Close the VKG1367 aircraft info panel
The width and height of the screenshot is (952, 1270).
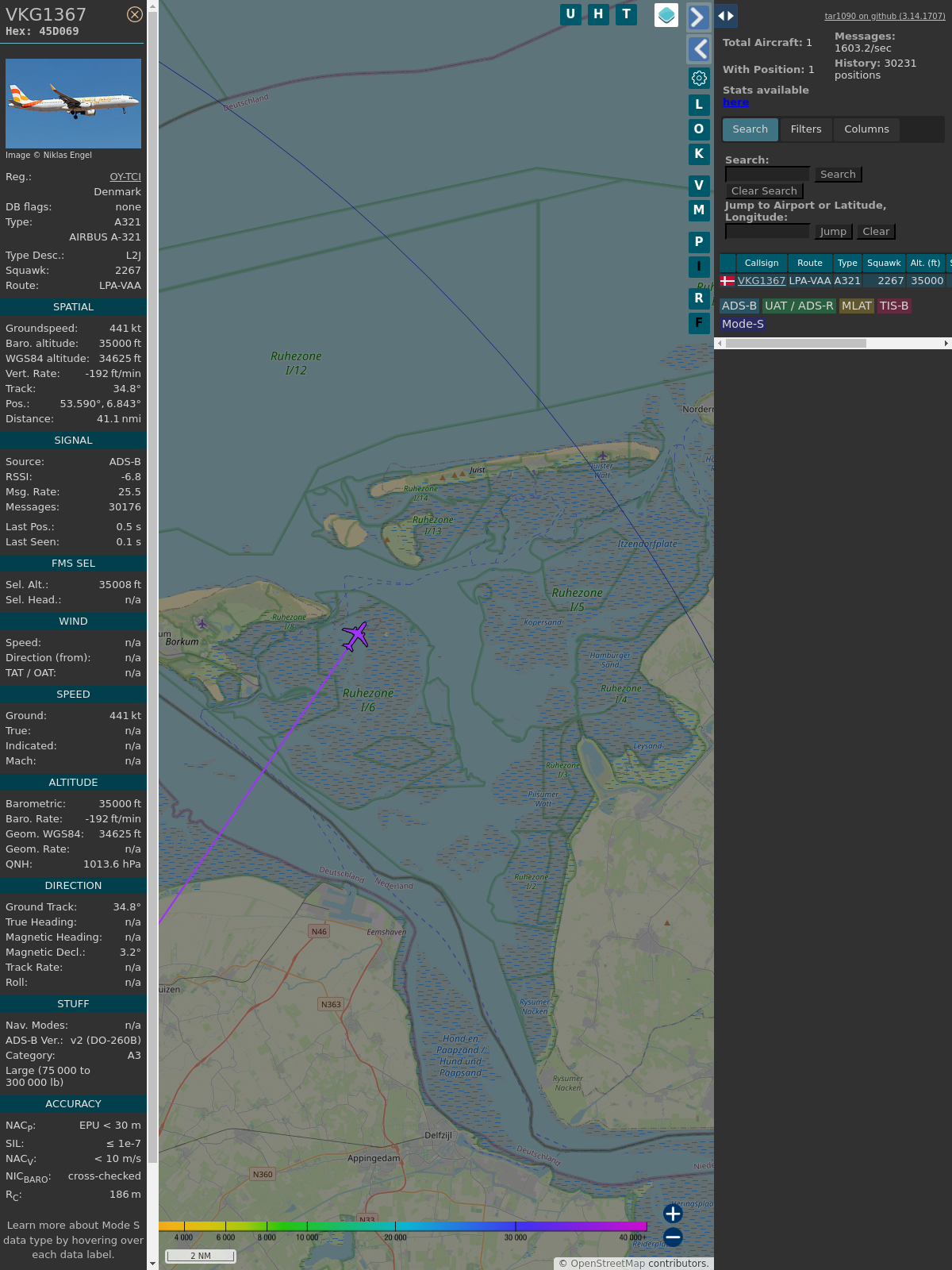(x=135, y=14)
